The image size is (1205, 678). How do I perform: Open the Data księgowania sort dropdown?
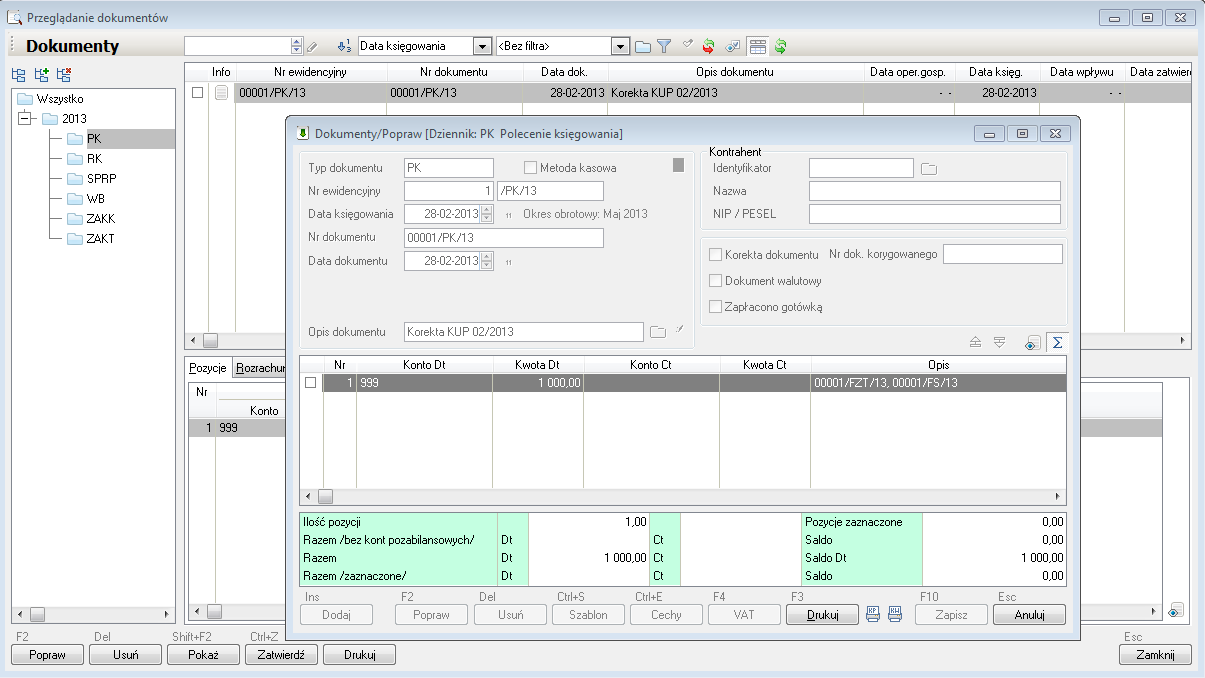click(x=482, y=46)
